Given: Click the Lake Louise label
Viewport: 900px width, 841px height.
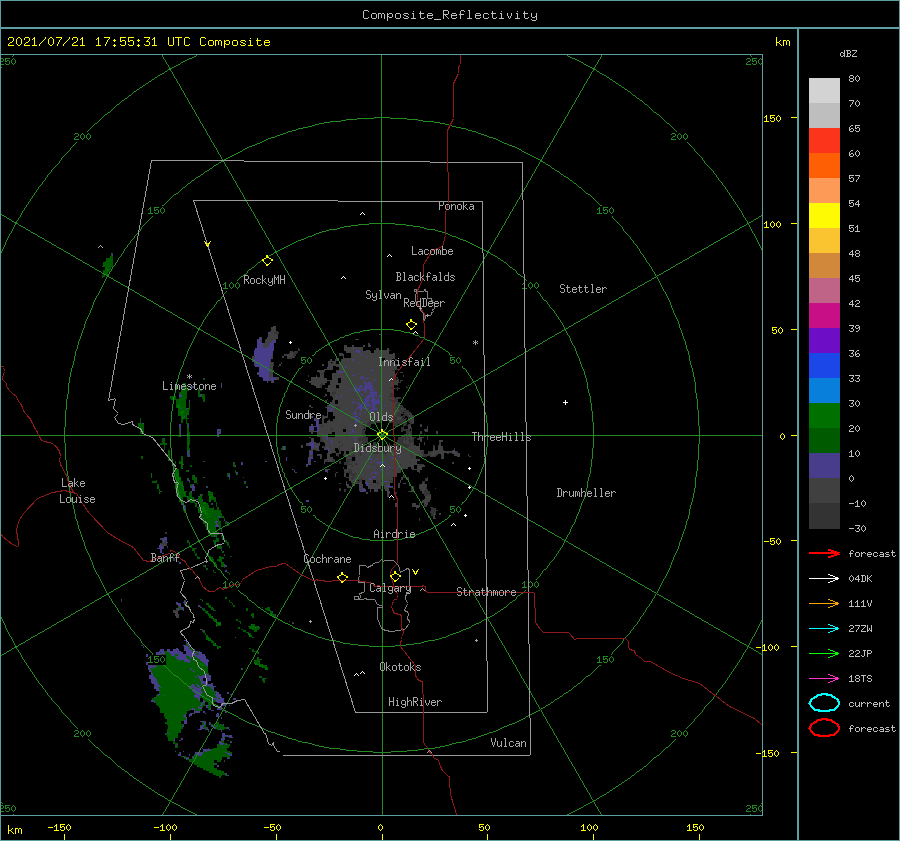Looking at the screenshot, I should [77, 491].
